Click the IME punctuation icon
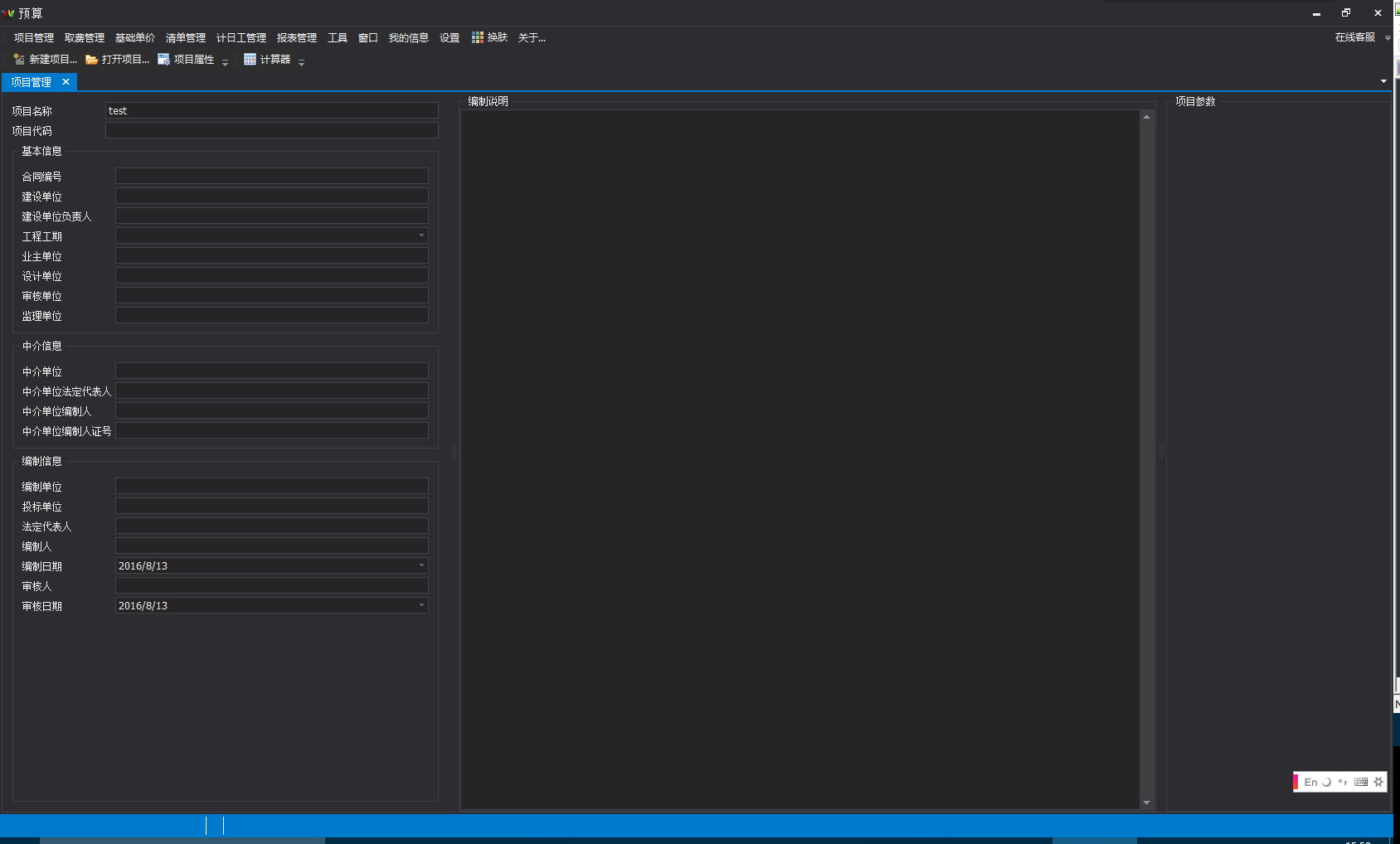 1343,782
